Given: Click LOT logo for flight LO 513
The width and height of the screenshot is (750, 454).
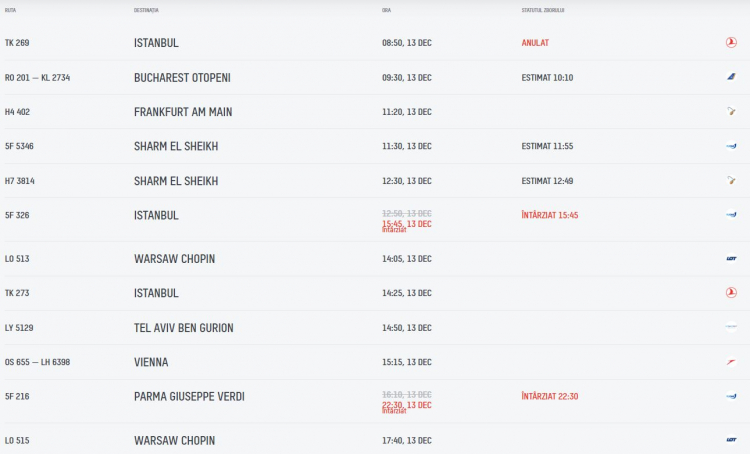Looking at the screenshot, I should (x=731, y=259).
